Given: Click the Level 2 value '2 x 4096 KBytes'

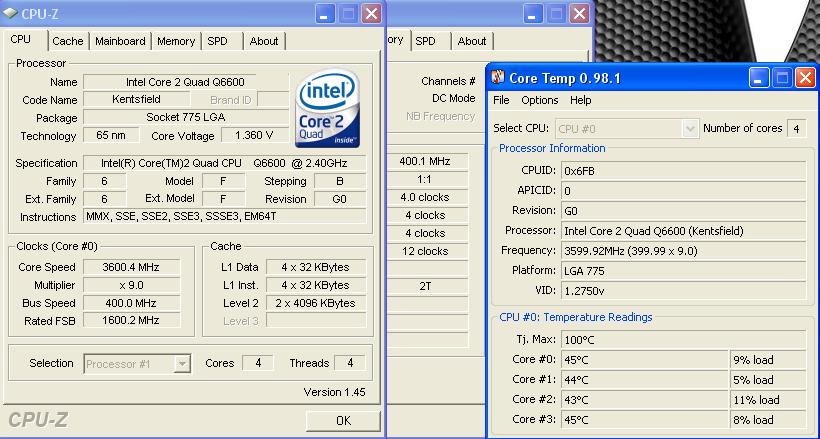Looking at the screenshot, I should (x=316, y=303).
